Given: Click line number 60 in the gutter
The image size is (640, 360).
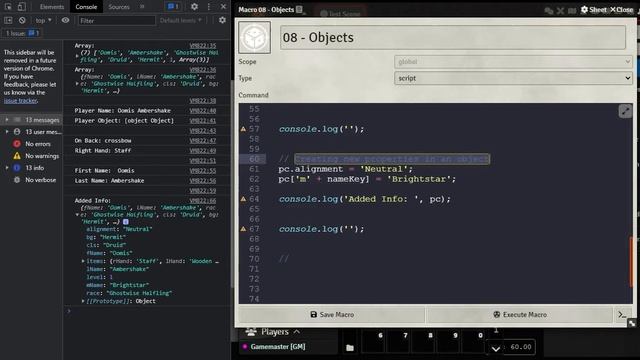Looking at the screenshot, I should 254,159.
